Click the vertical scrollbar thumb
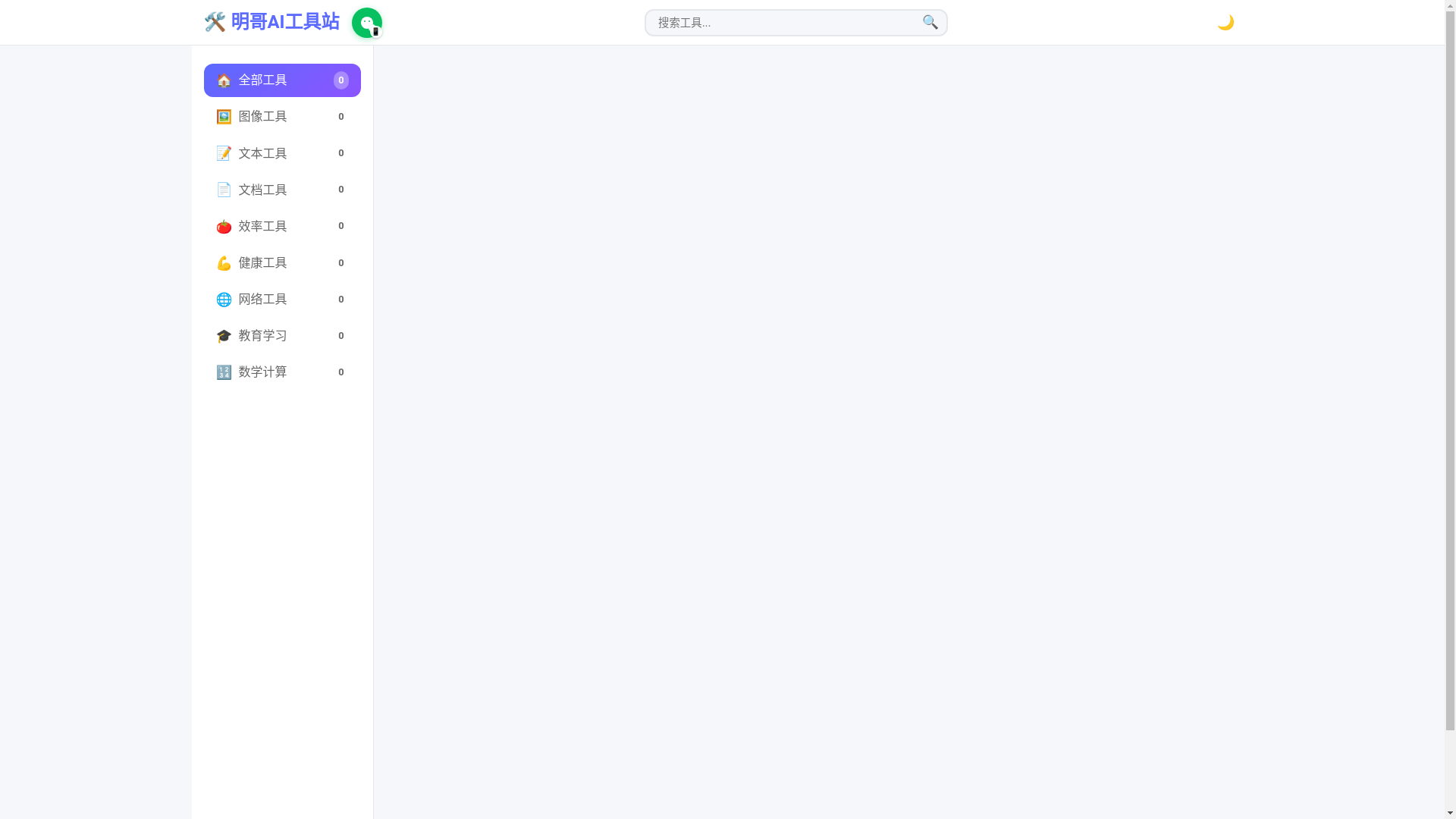 [x=1450, y=371]
